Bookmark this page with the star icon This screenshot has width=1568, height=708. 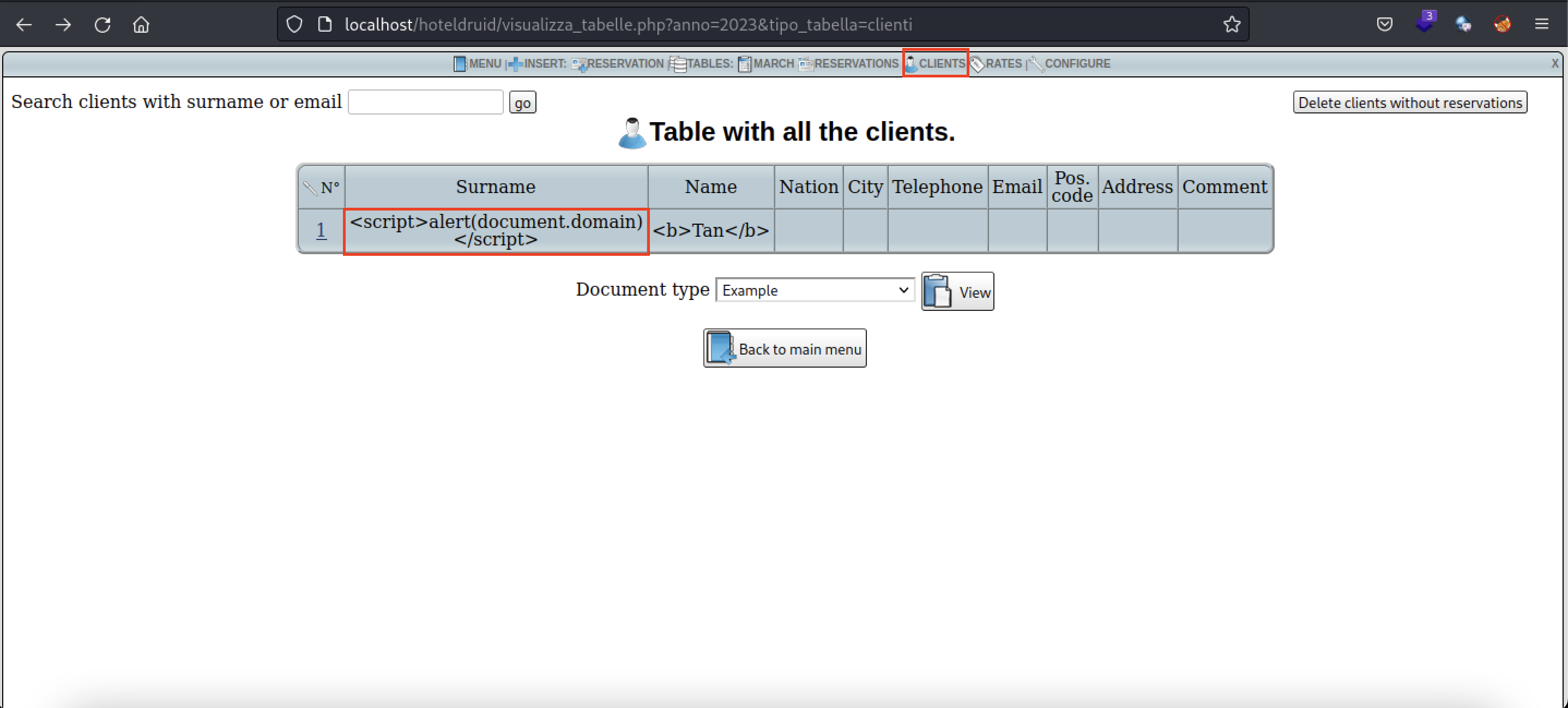[x=1232, y=25]
